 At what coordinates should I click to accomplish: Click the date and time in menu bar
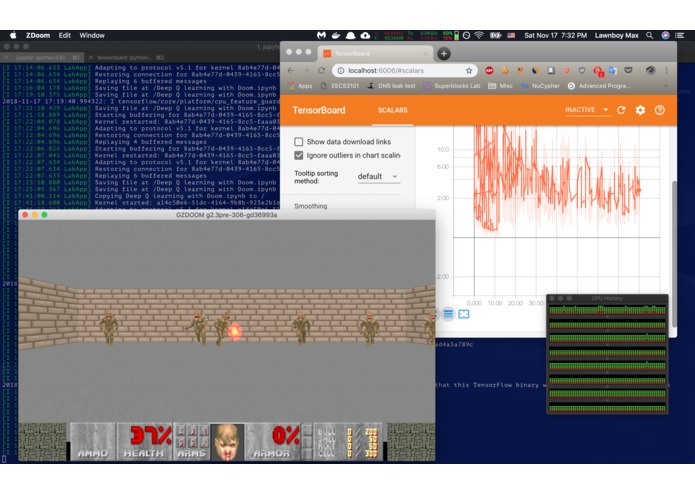point(555,35)
